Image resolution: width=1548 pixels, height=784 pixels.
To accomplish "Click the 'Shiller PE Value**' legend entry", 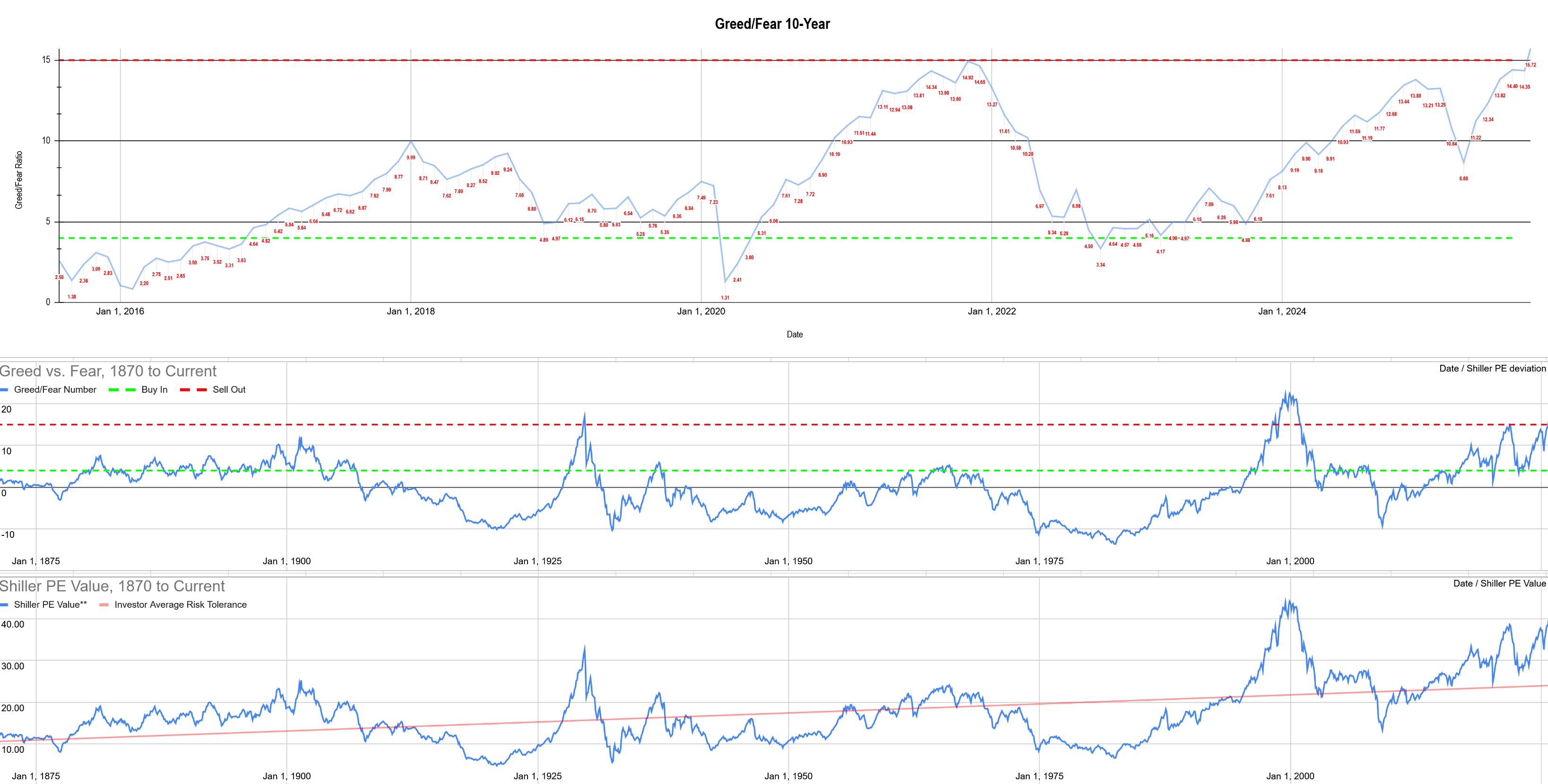I will pyautogui.click(x=51, y=604).
